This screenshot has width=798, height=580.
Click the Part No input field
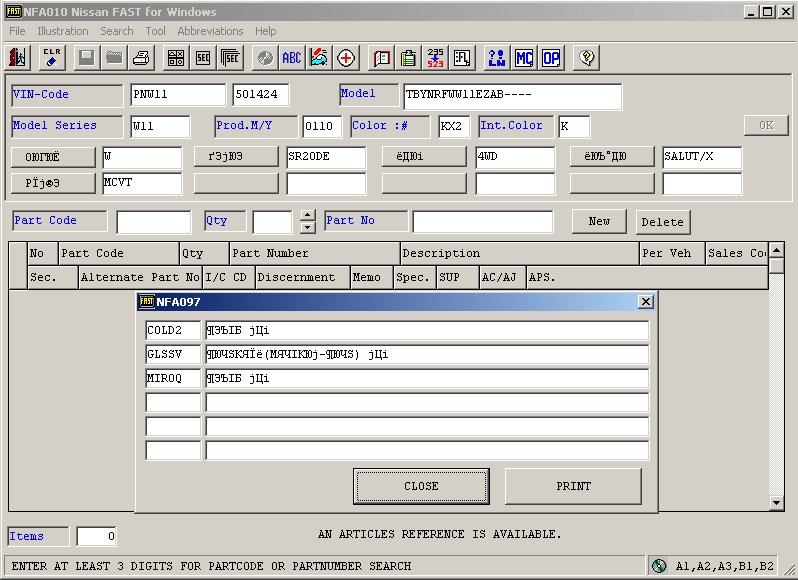point(482,221)
